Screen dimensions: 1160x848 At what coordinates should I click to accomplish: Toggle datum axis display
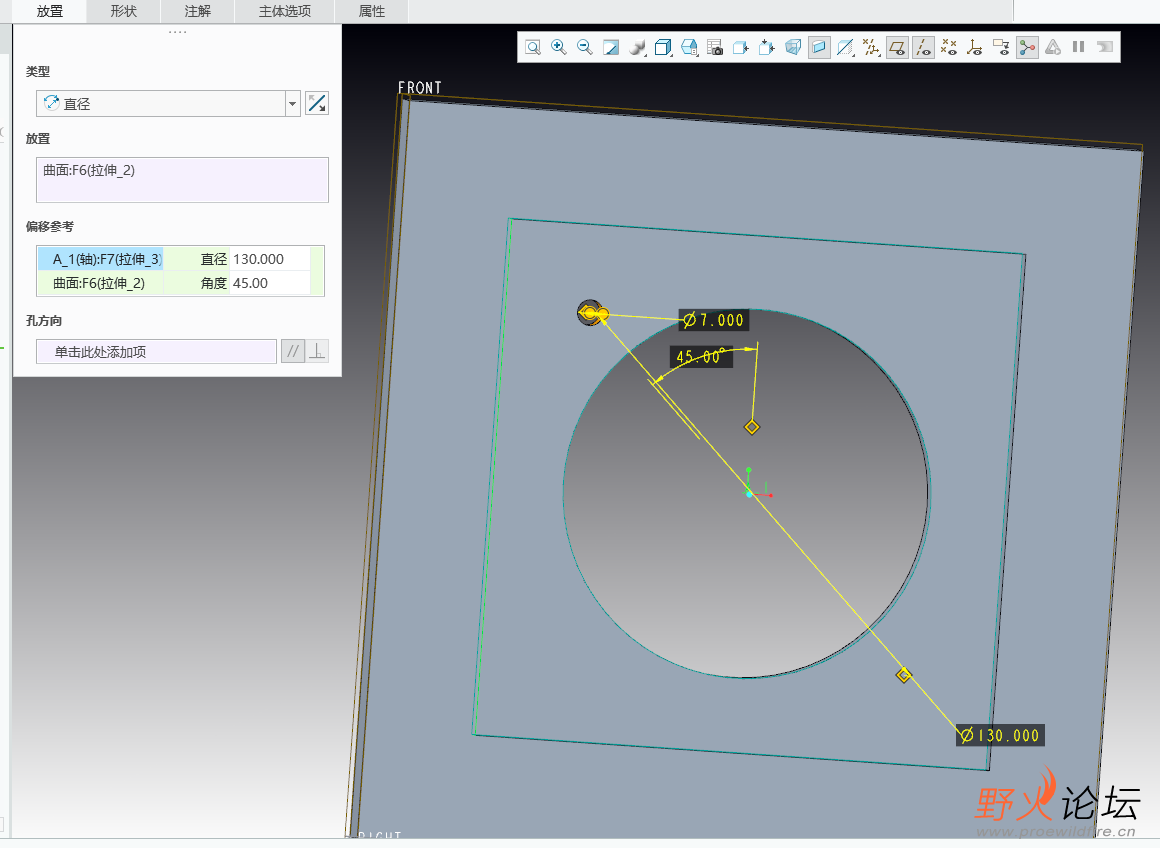tap(923, 47)
